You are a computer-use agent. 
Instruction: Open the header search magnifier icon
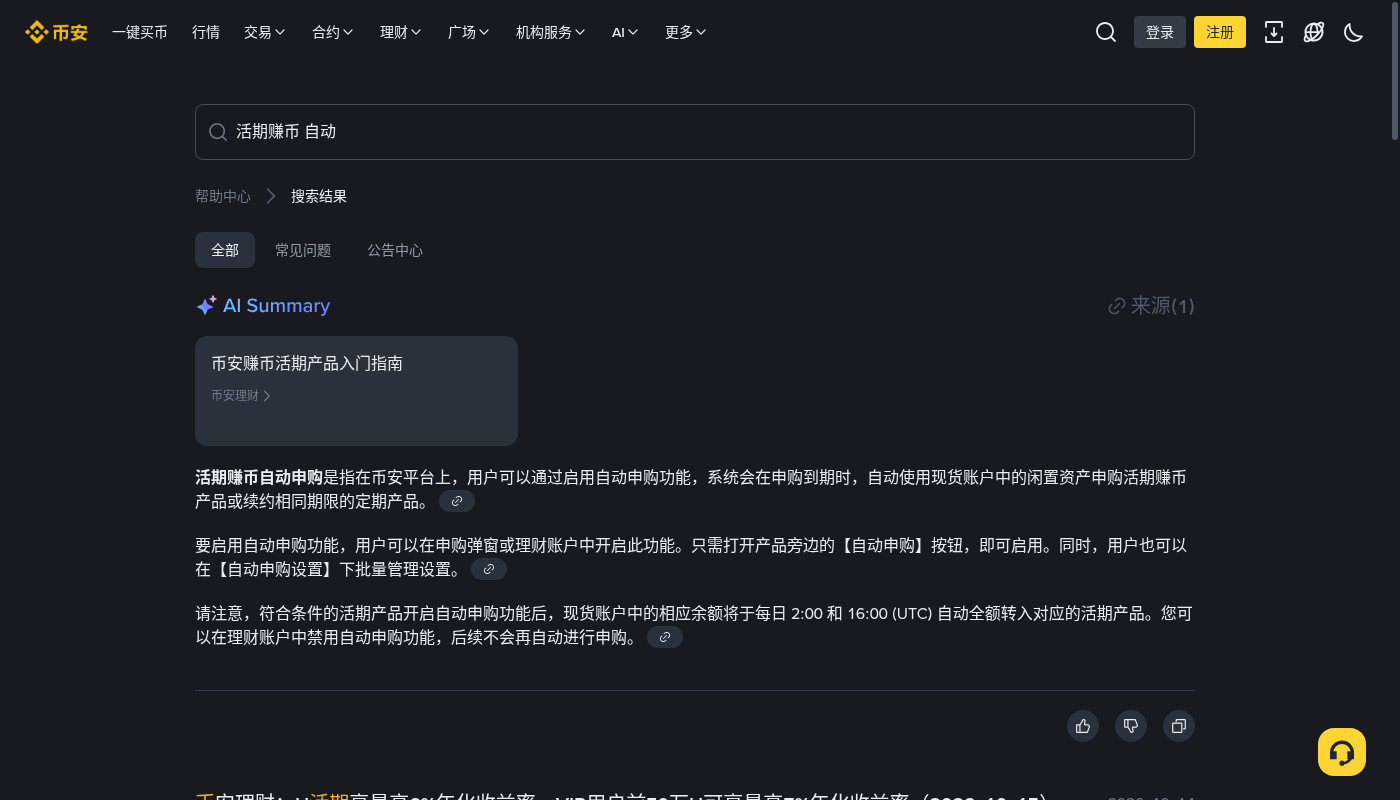(x=1106, y=32)
